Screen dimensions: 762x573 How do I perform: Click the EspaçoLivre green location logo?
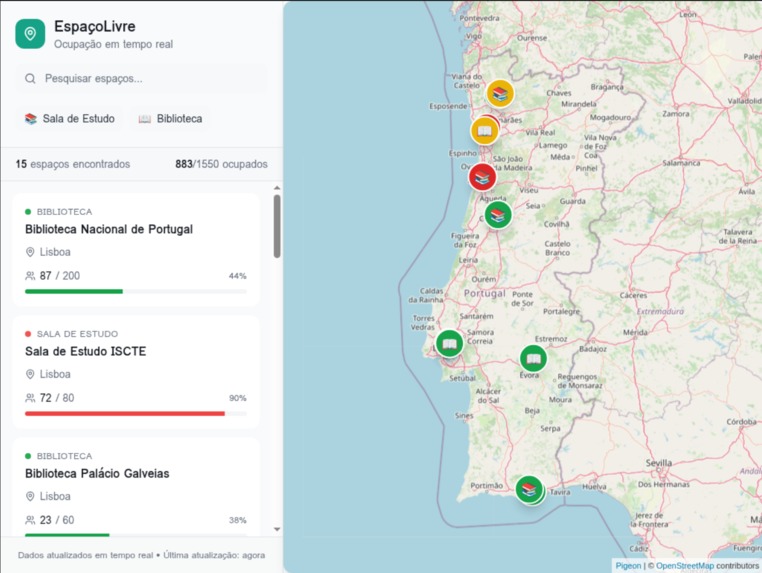pyautogui.click(x=30, y=34)
